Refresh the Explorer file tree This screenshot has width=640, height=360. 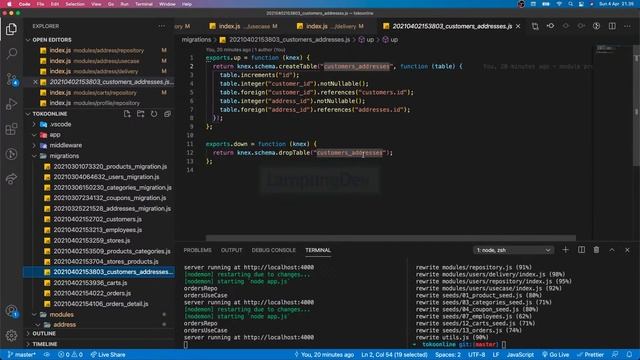154,114
